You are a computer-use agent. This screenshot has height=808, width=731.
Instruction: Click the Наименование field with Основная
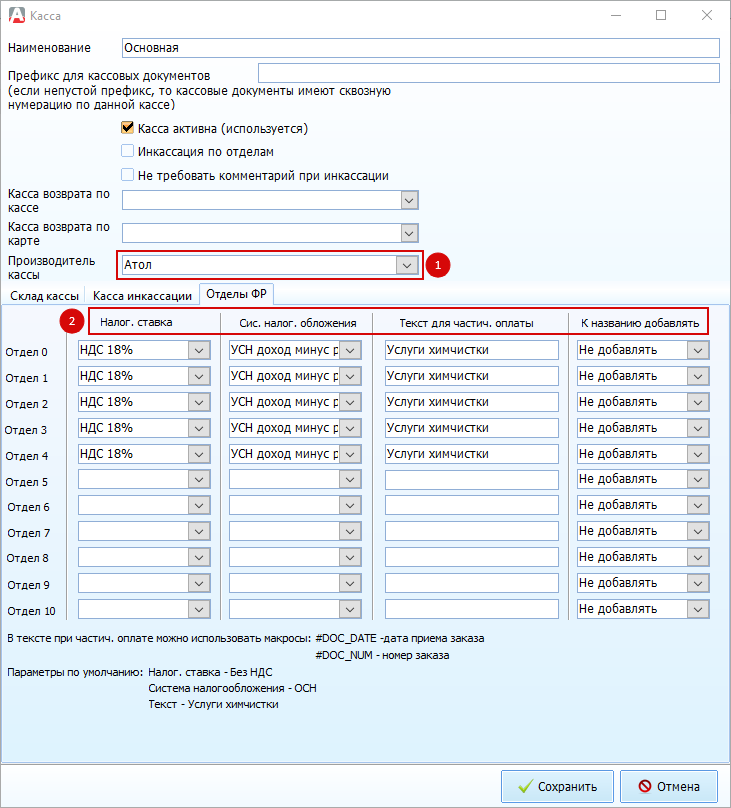pos(420,48)
